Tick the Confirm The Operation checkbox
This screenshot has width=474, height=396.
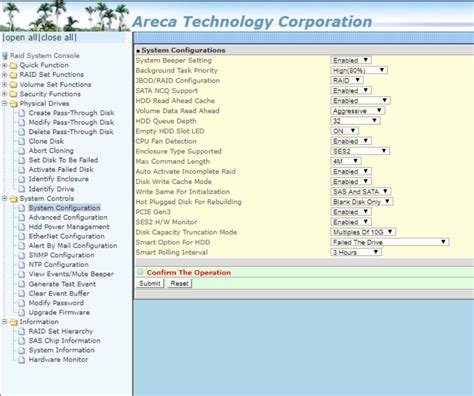140,272
